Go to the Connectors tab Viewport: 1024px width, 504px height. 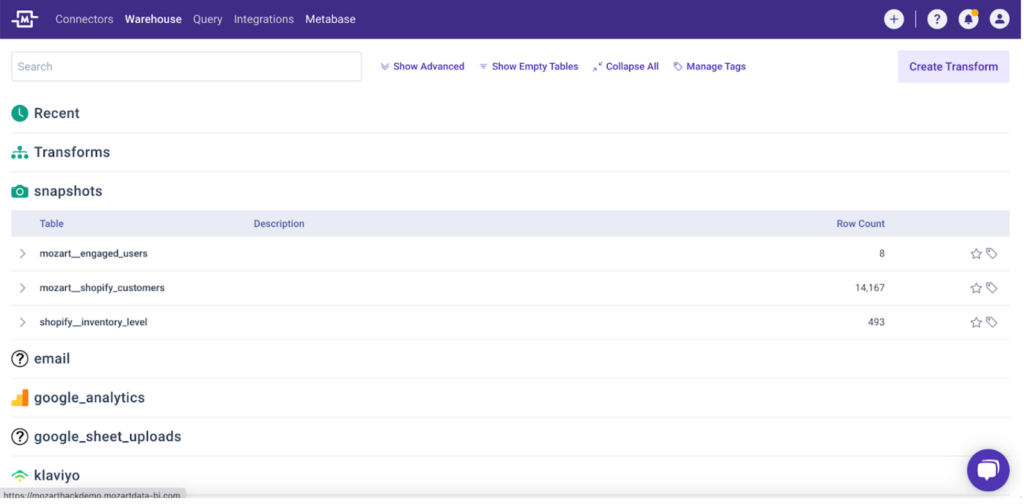84,19
